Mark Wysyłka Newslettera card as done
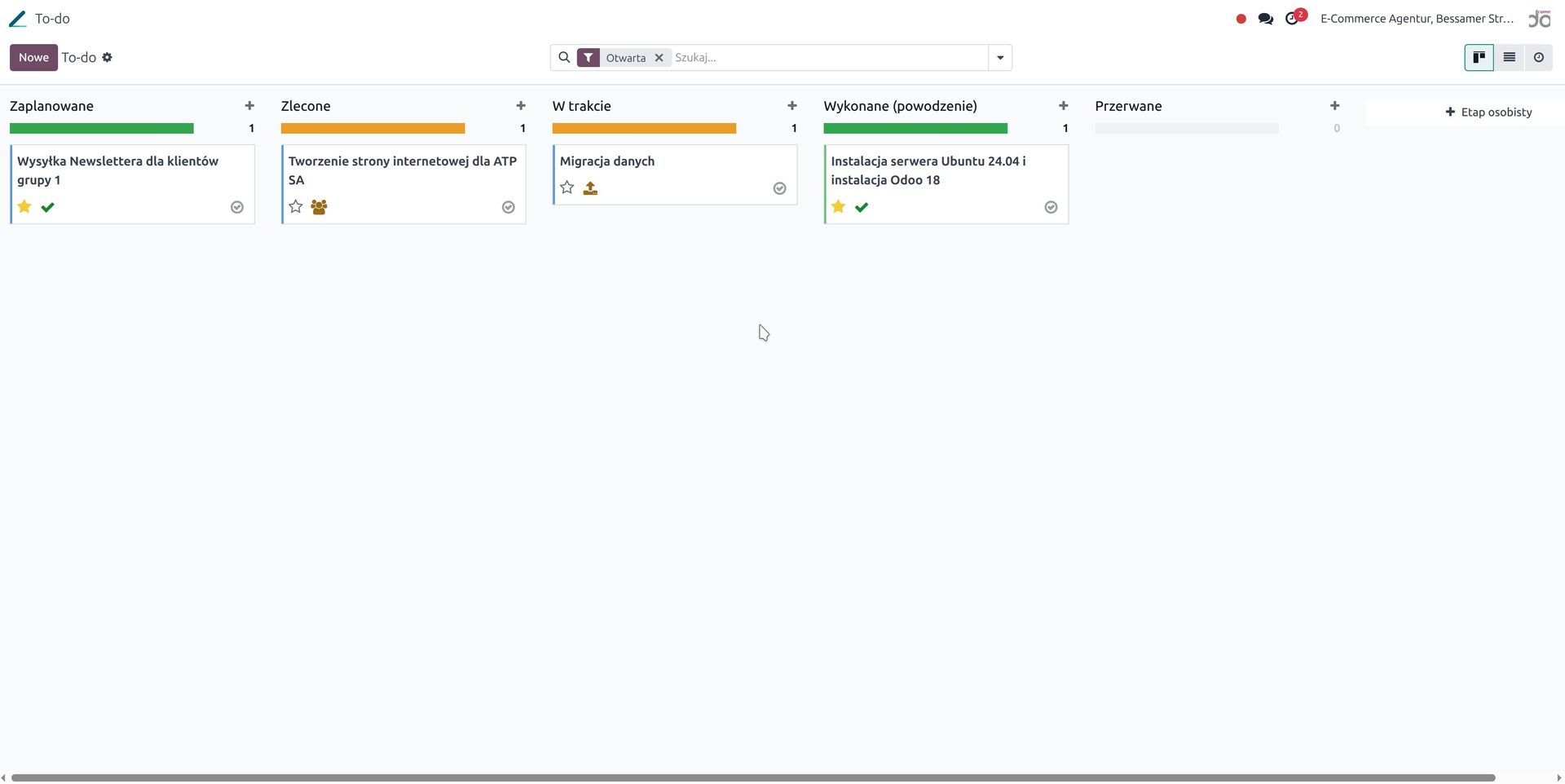This screenshot has height=784, width=1565. click(237, 207)
